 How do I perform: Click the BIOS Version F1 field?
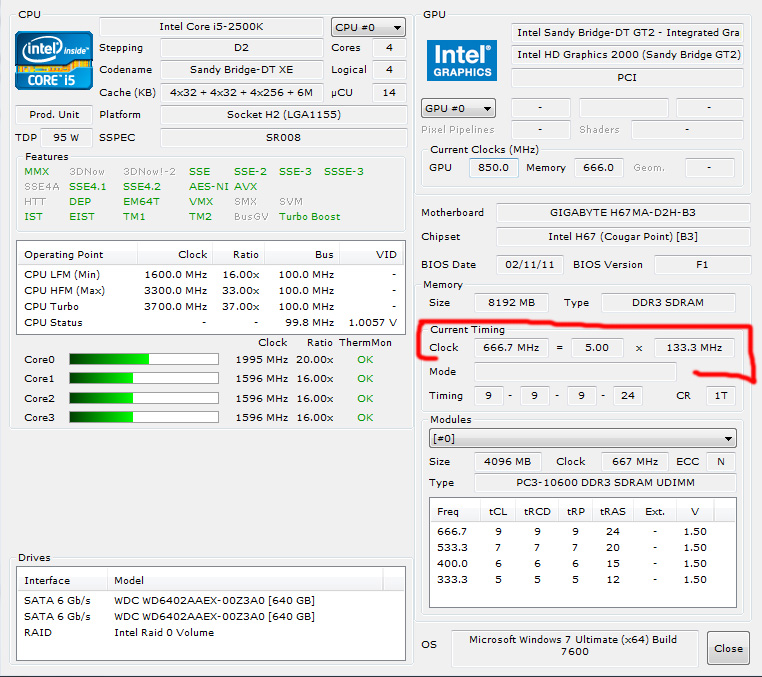click(x=702, y=264)
